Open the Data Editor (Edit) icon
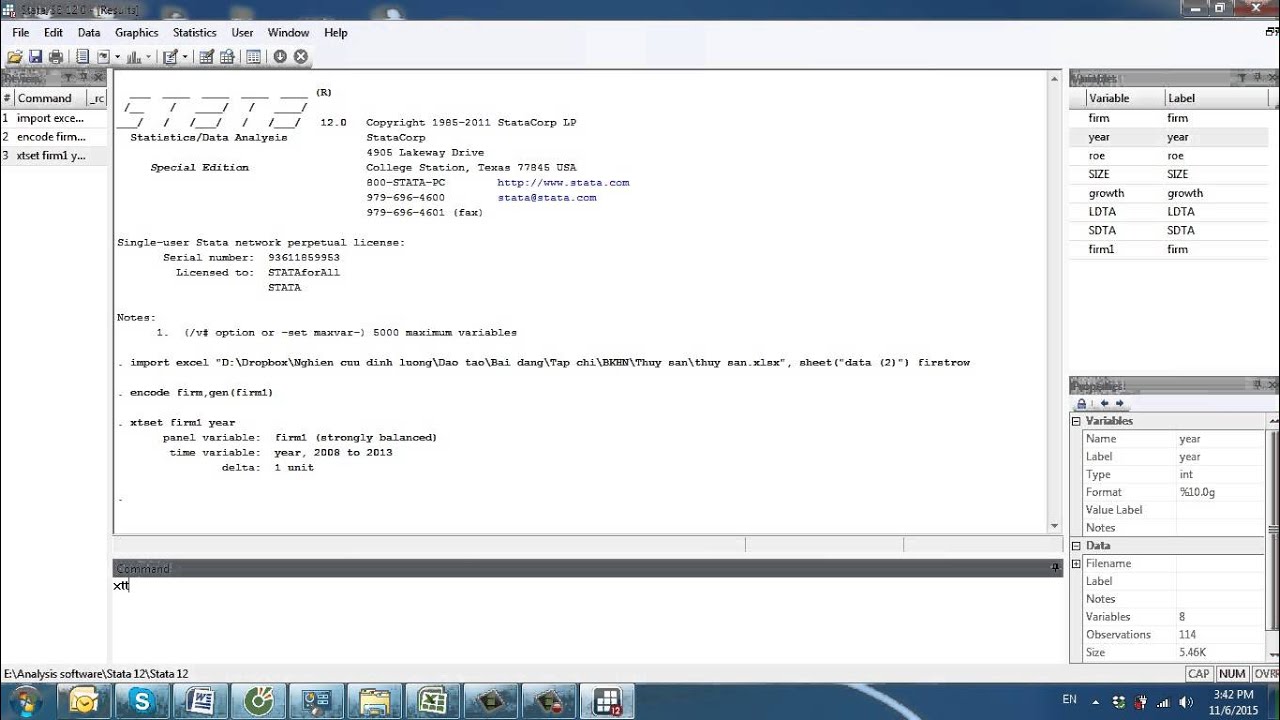The image size is (1280, 720). [206, 57]
